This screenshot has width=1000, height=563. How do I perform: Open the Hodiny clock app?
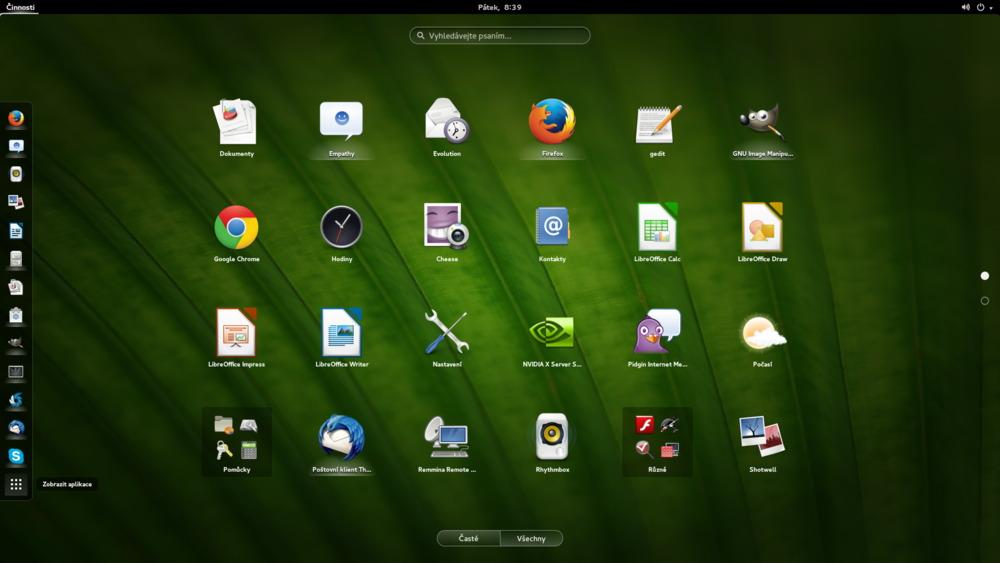coord(341,232)
